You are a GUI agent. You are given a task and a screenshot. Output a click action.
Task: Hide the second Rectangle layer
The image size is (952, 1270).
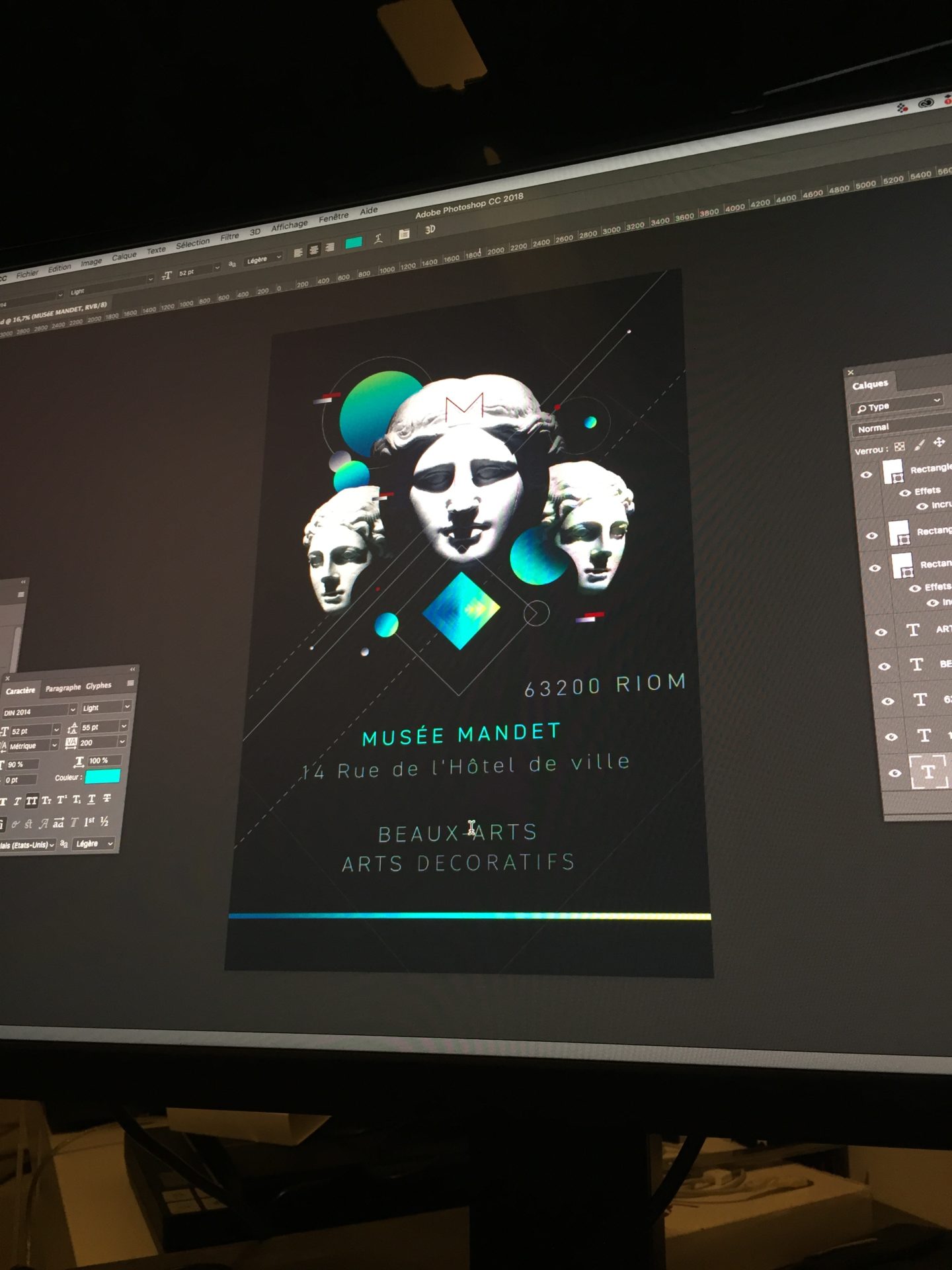(871, 536)
